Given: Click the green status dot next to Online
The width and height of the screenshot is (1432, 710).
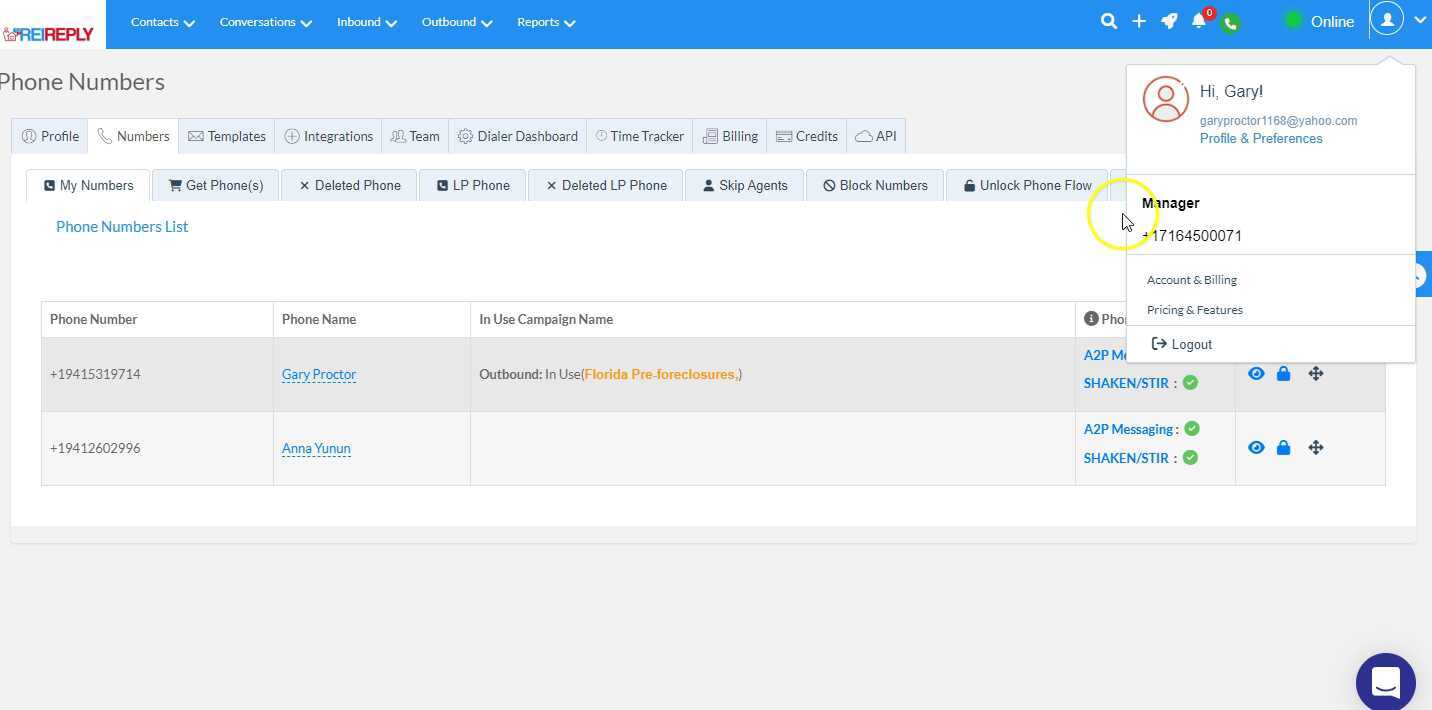Looking at the screenshot, I should [x=1291, y=19].
